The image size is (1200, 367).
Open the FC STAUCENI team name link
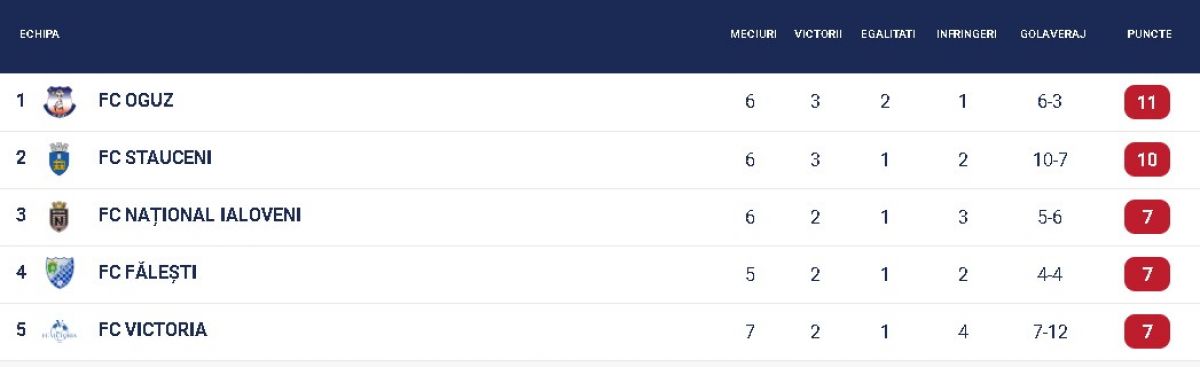pyautogui.click(x=155, y=158)
